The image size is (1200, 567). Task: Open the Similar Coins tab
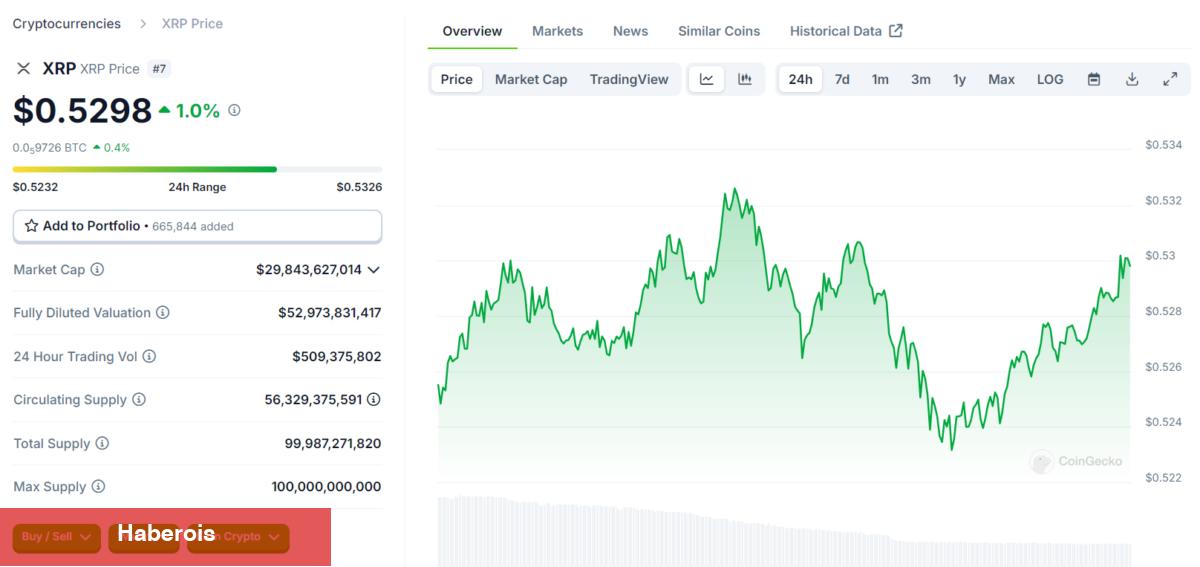point(719,31)
